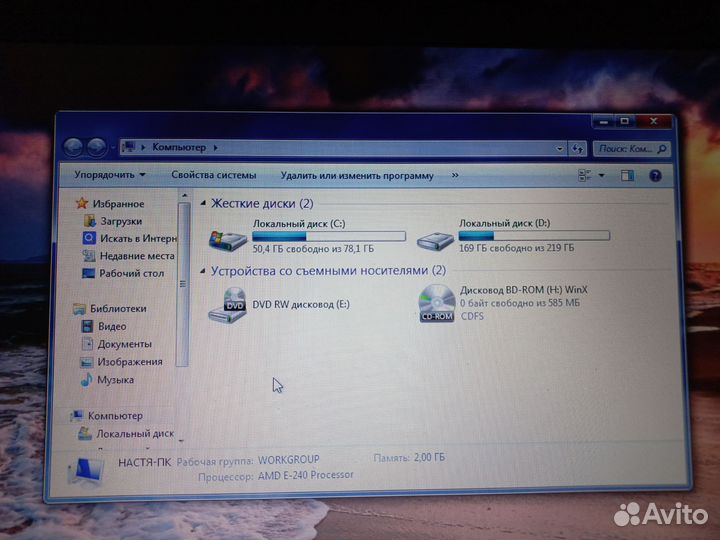Viewport: 720px width, 540px height.
Task: Click Свойства системы in toolbar
Action: [x=214, y=175]
